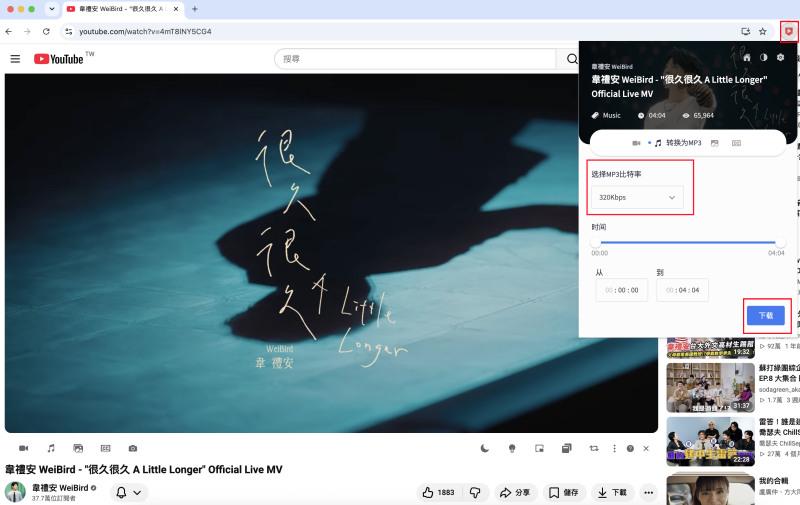The width and height of the screenshot is (800, 505).
Task: Click the end handle of time slider
Action: click(780, 243)
